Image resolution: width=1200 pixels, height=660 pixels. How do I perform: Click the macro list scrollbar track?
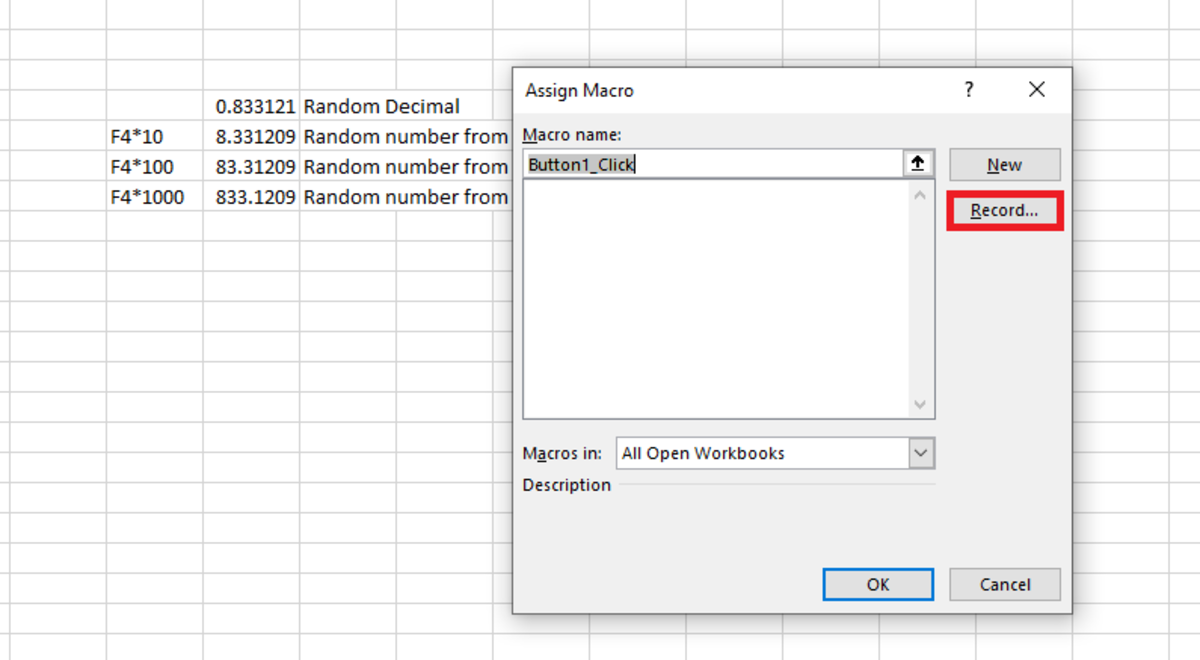click(919, 300)
